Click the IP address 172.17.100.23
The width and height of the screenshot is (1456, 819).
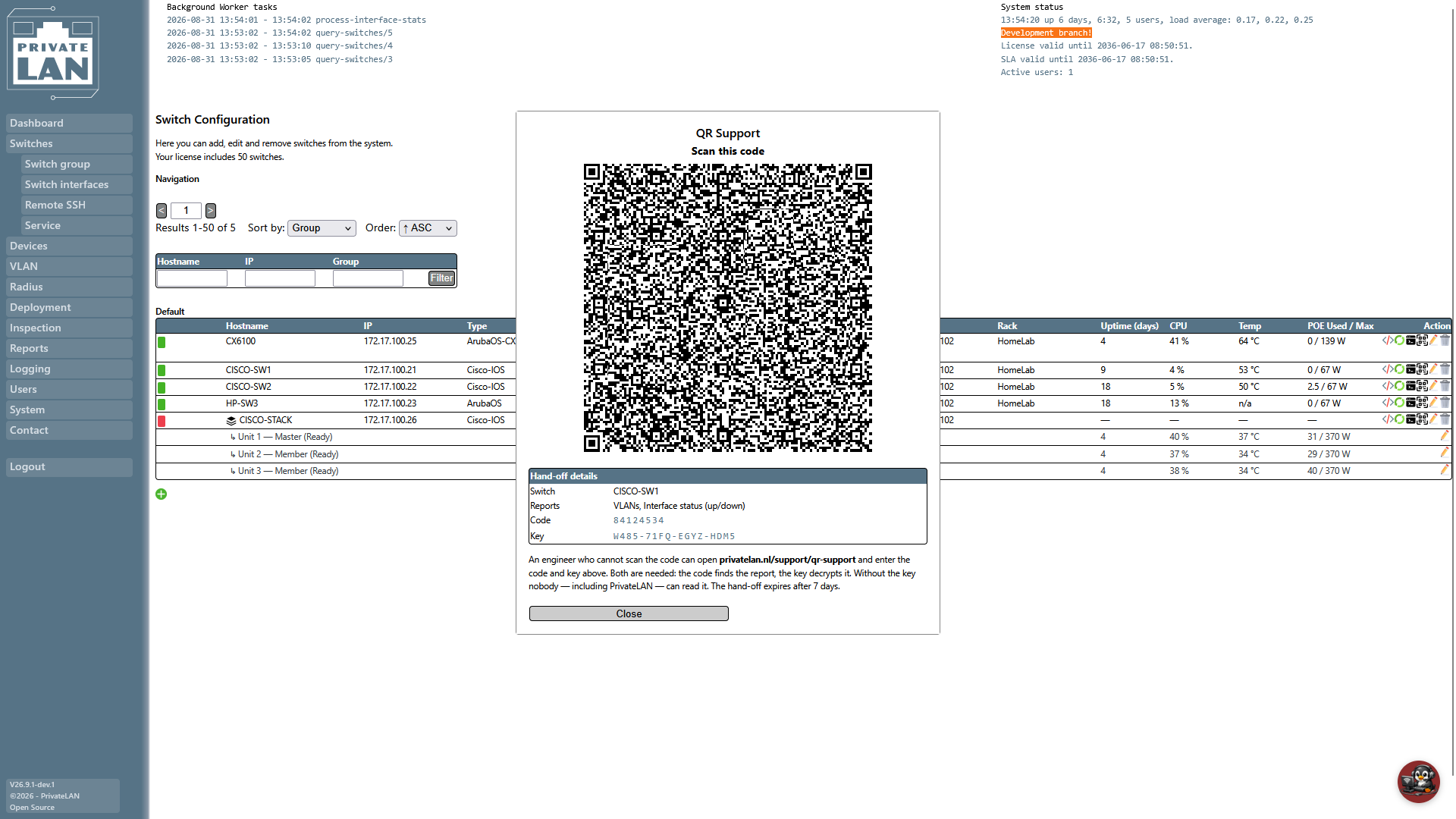point(390,403)
